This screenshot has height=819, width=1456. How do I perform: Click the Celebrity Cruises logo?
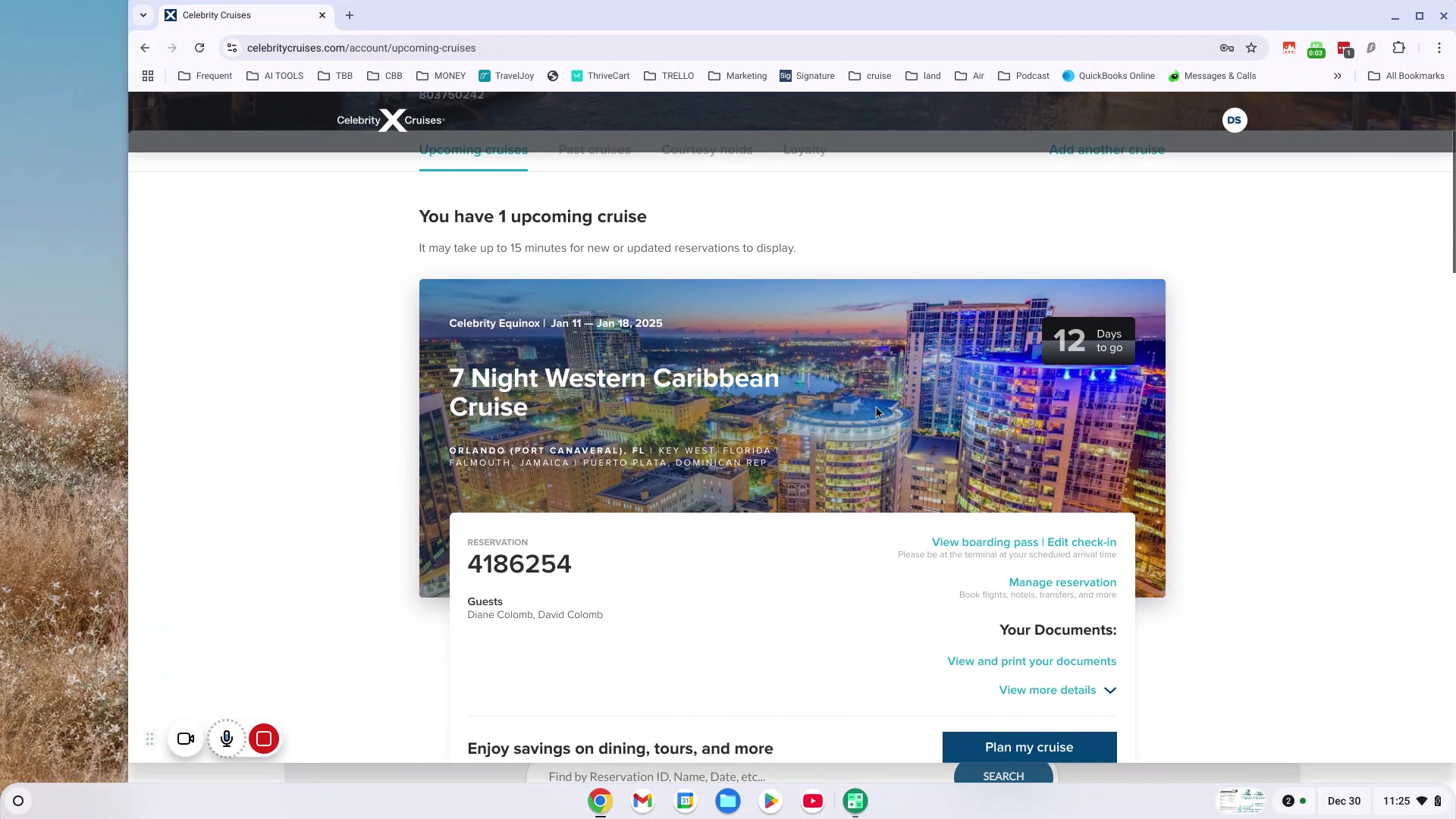pyautogui.click(x=391, y=120)
